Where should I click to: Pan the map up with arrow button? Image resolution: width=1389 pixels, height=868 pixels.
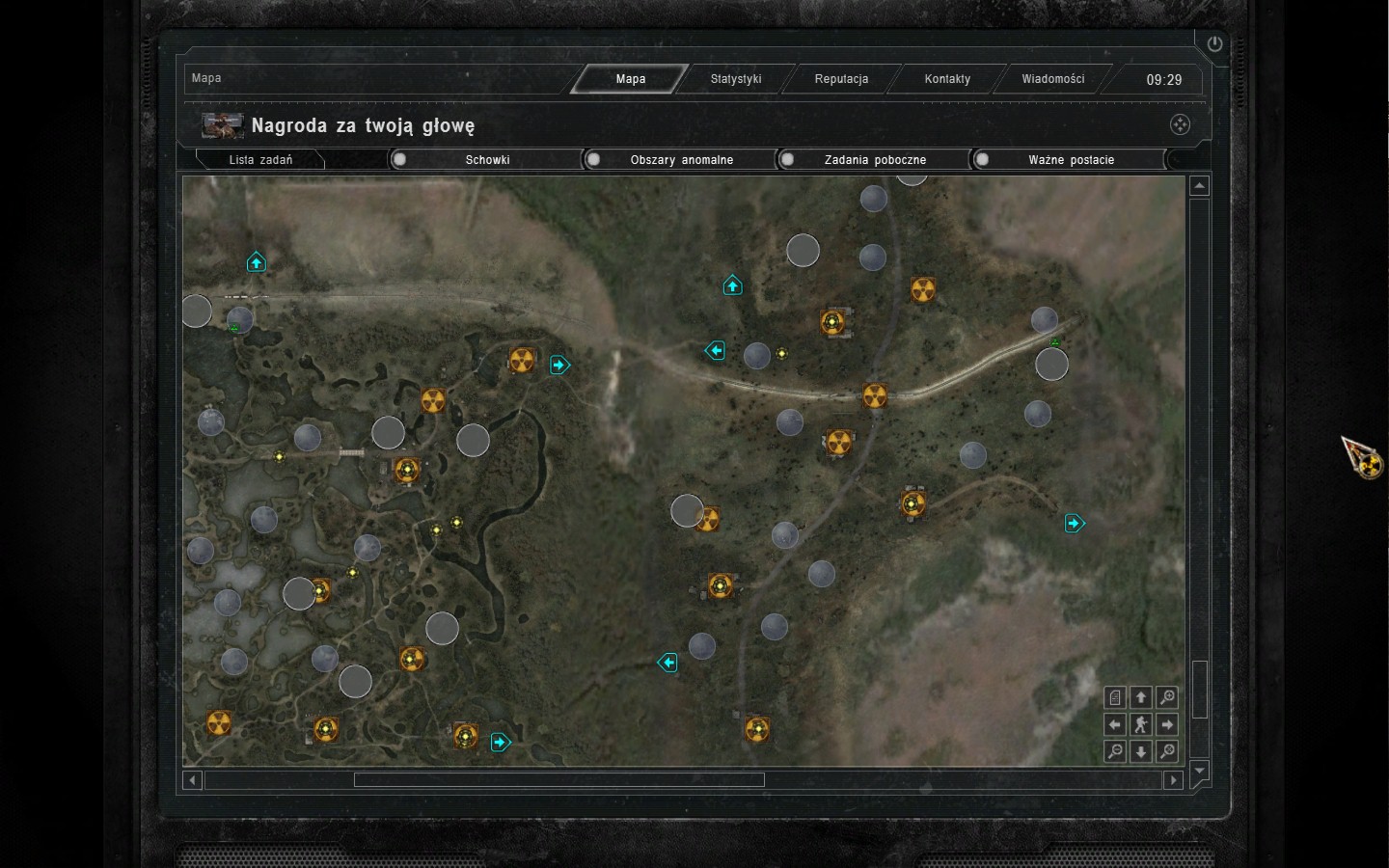coord(1141,697)
